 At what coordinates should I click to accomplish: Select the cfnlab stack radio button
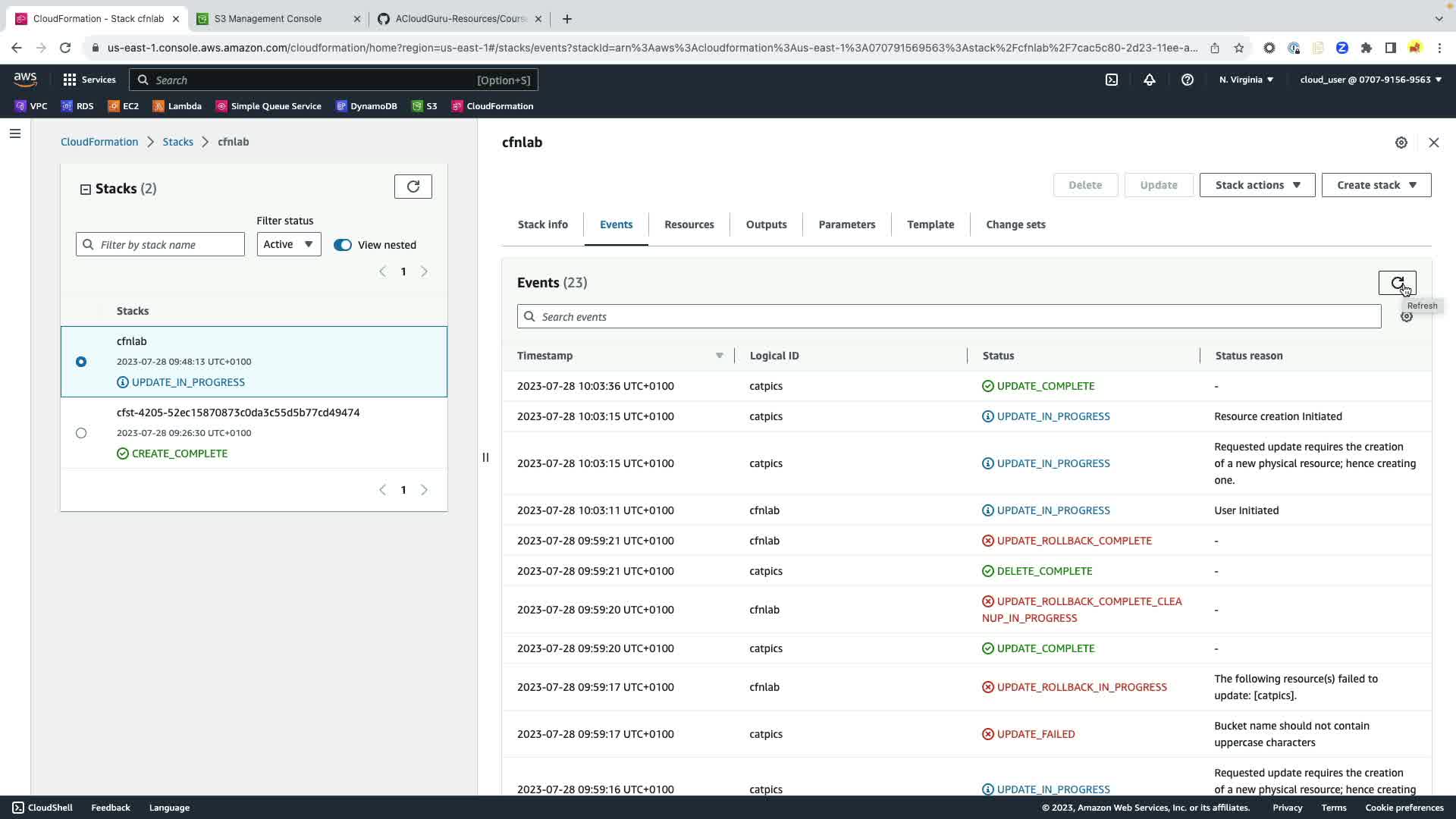click(81, 362)
